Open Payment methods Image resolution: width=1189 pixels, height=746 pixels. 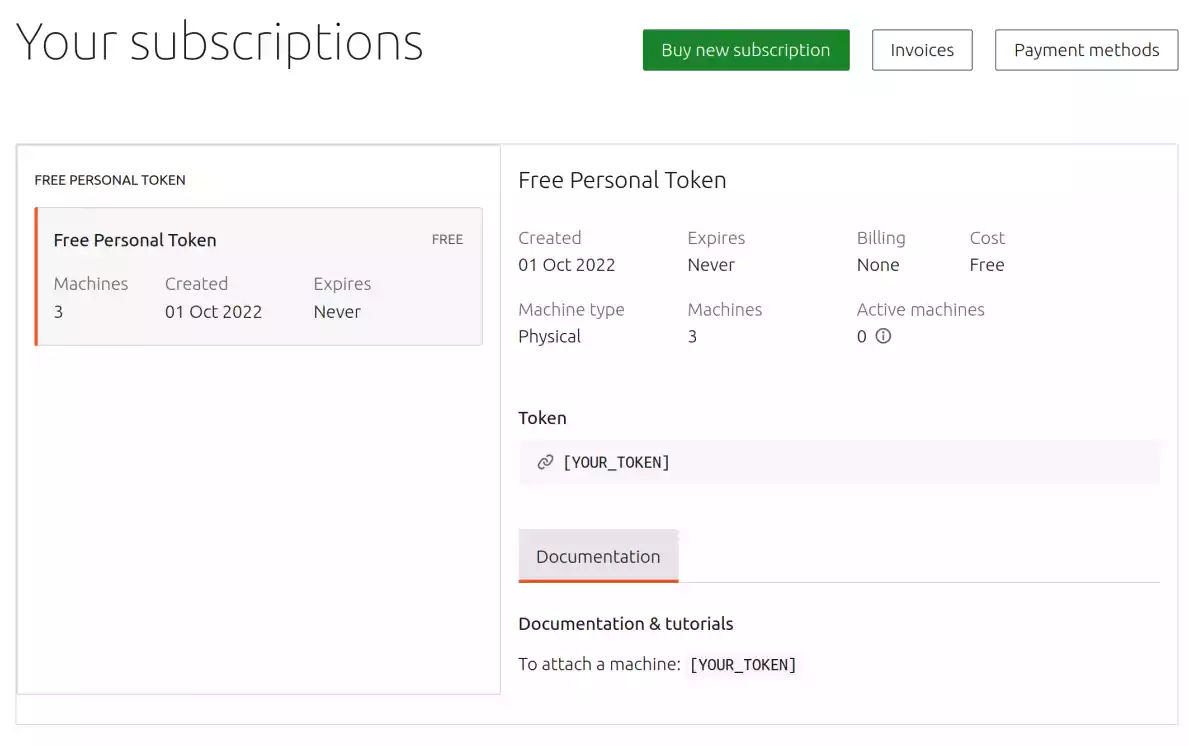(1086, 50)
